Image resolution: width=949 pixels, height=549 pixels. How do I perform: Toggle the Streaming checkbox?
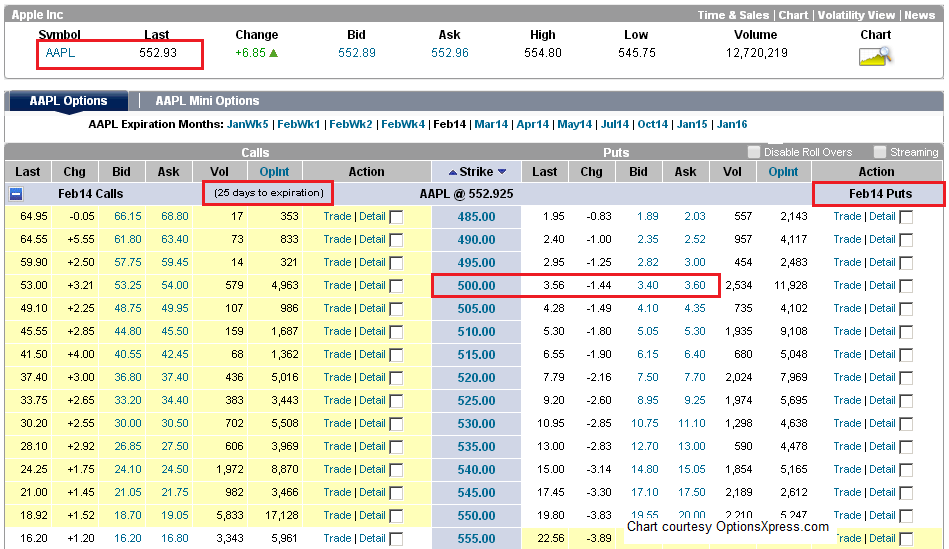(880, 152)
